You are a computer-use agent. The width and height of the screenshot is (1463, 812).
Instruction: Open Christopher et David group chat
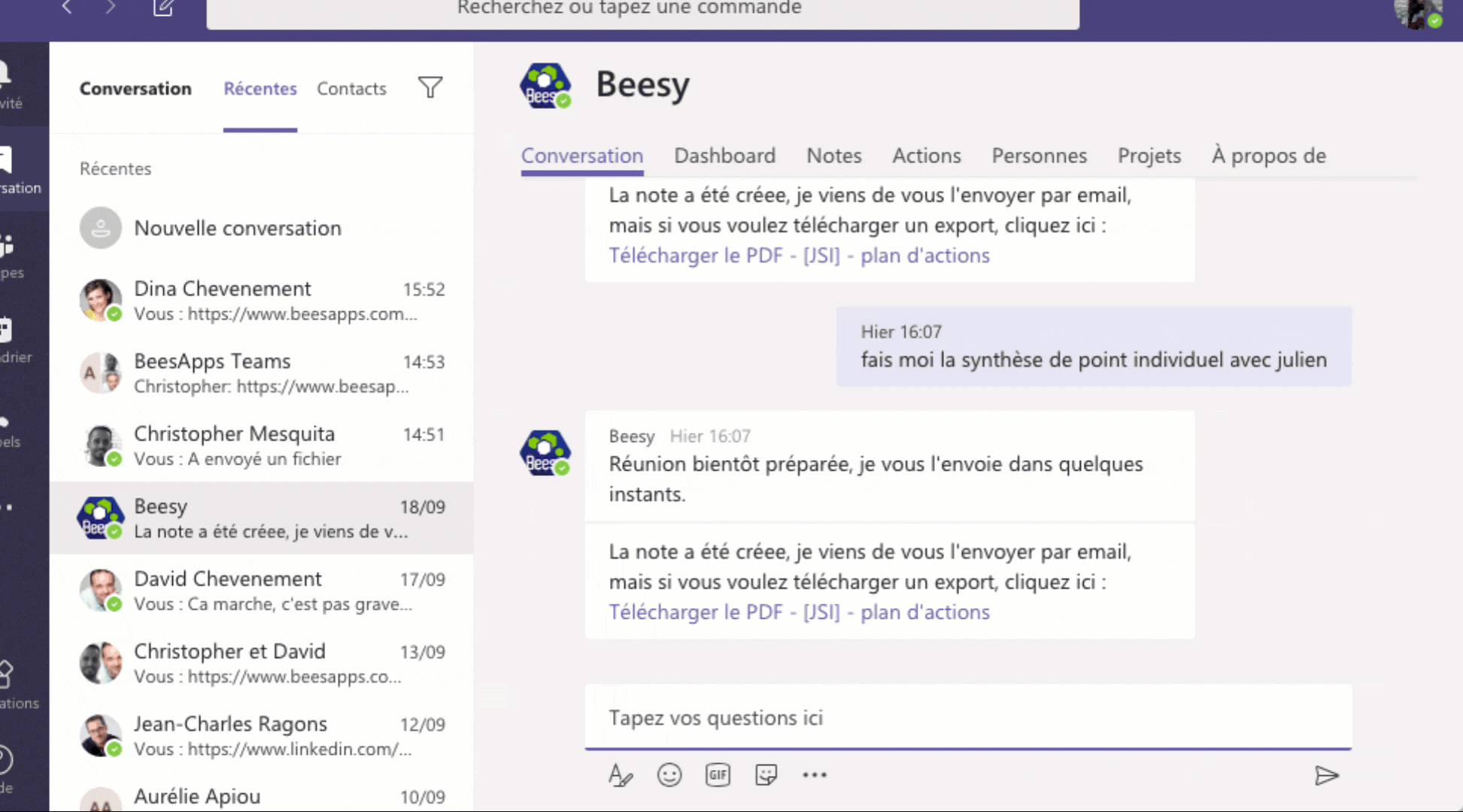(x=262, y=663)
